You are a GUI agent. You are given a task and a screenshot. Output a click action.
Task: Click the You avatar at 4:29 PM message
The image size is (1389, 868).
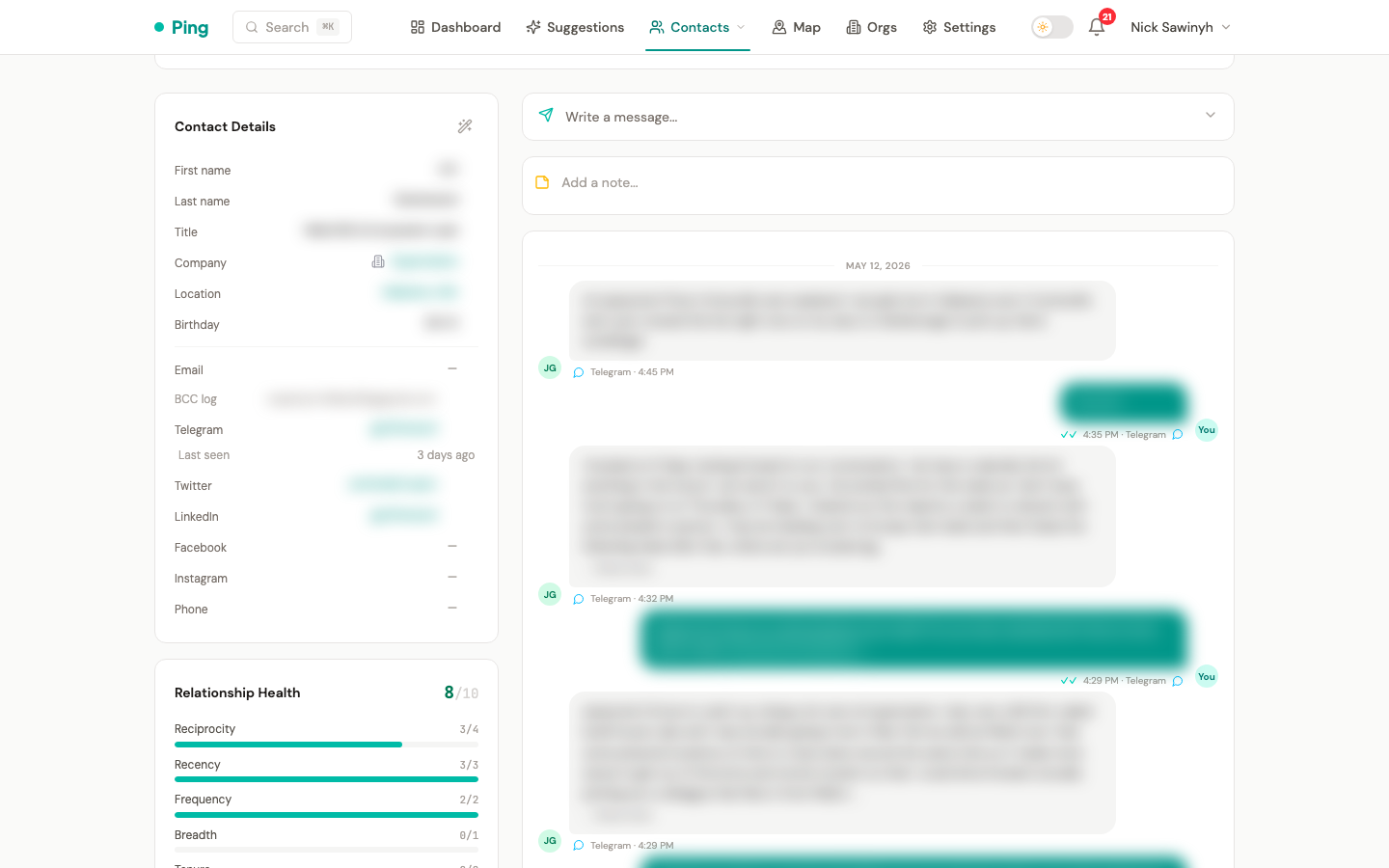coord(1207,676)
